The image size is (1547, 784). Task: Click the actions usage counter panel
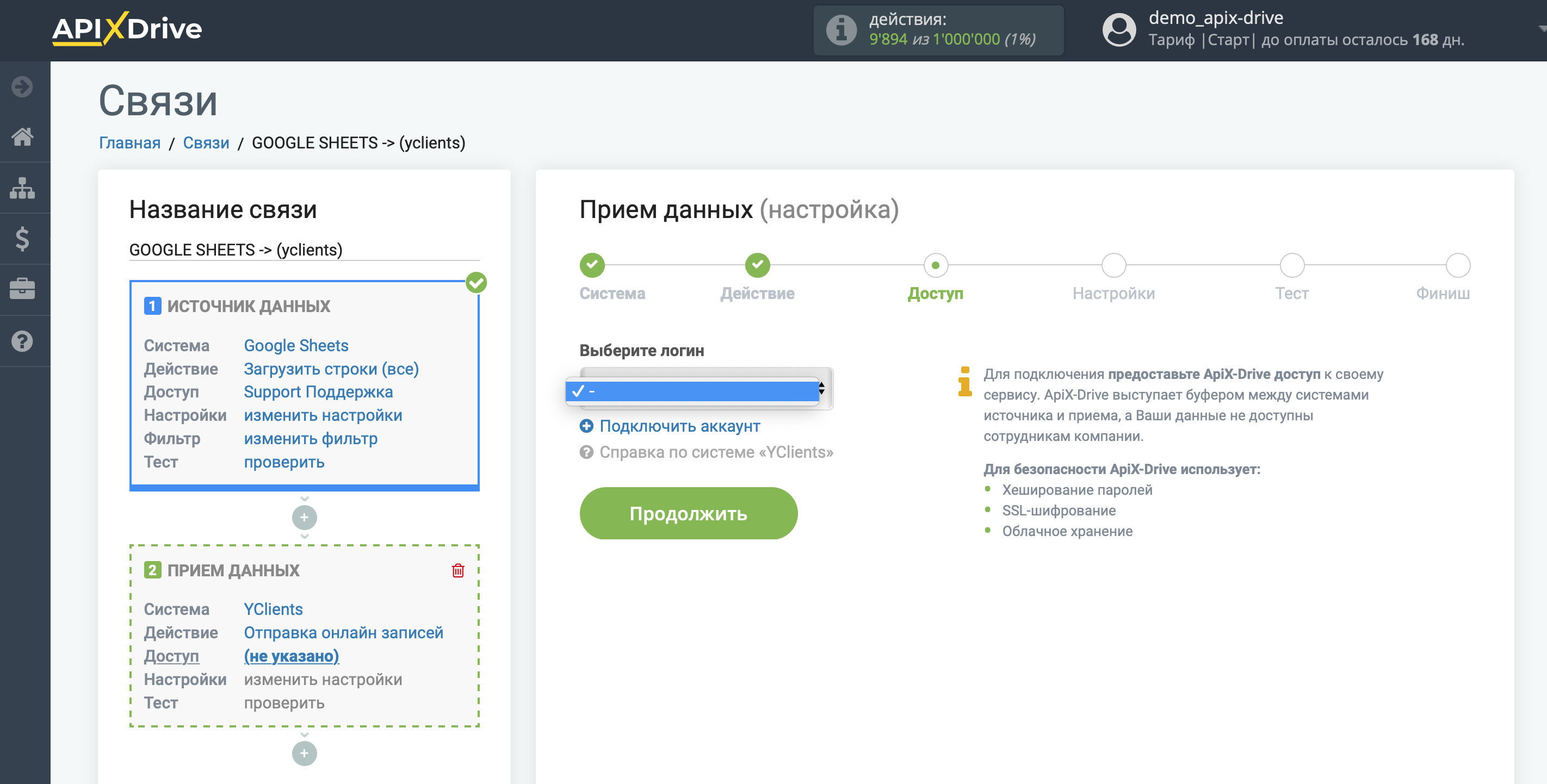point(938,29)
